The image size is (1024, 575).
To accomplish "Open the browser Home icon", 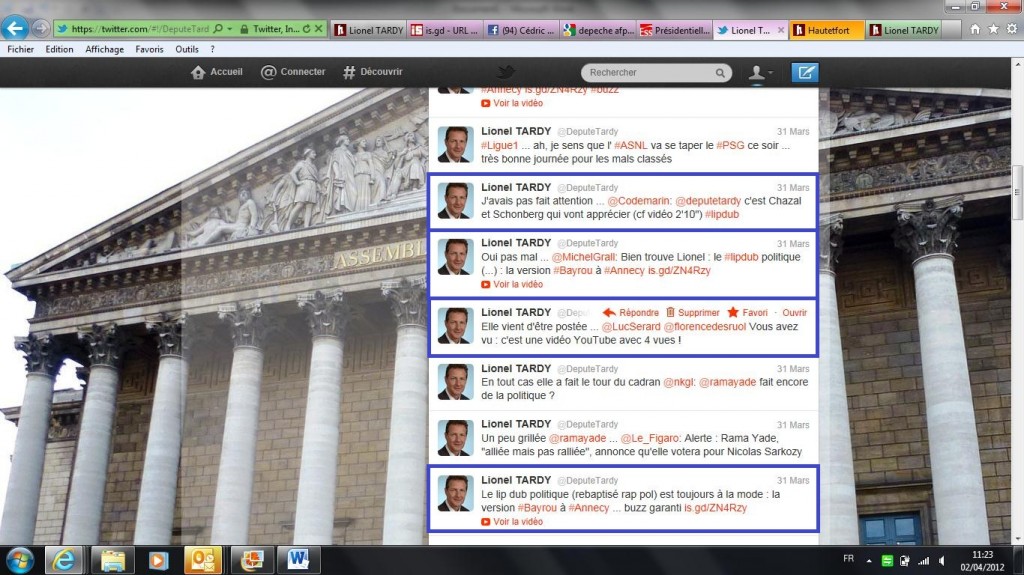I will (x=975, y=29).
